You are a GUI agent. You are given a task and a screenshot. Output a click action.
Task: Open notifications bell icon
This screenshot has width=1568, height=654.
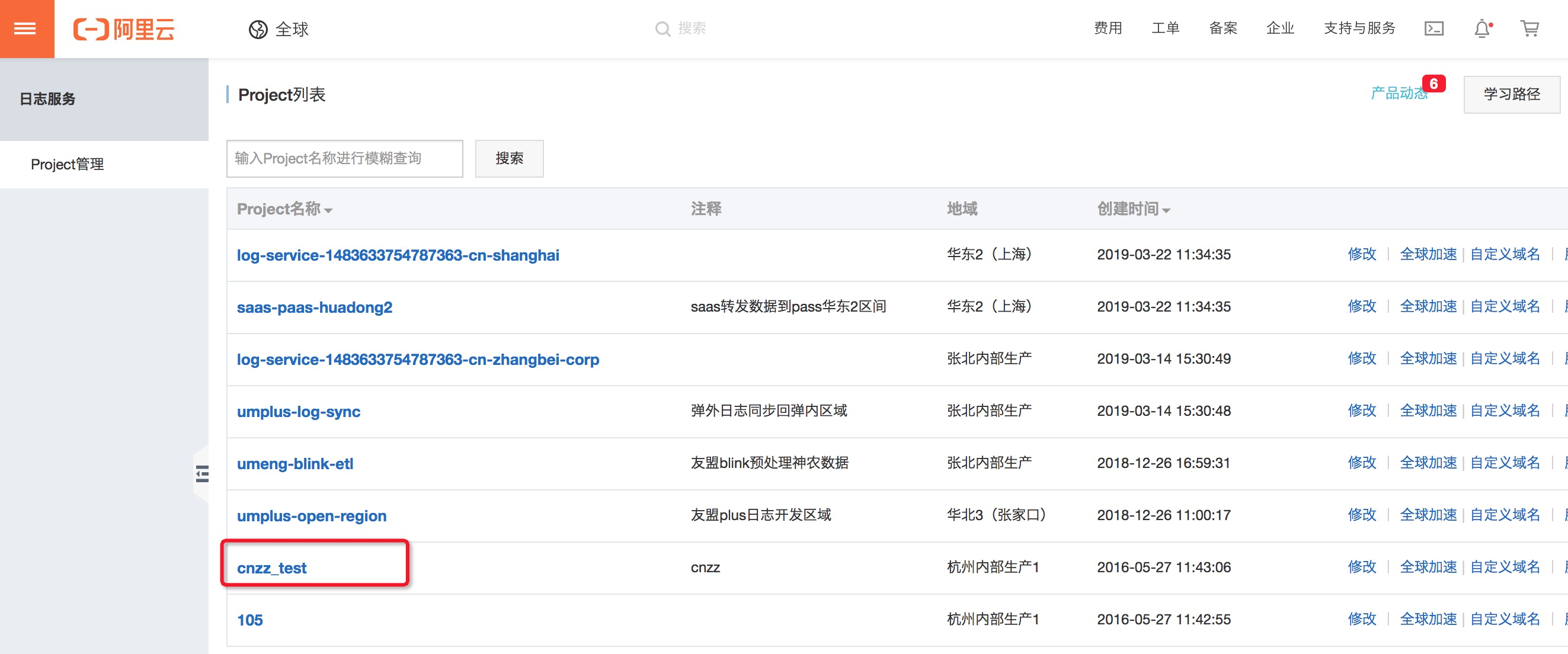1483,28
